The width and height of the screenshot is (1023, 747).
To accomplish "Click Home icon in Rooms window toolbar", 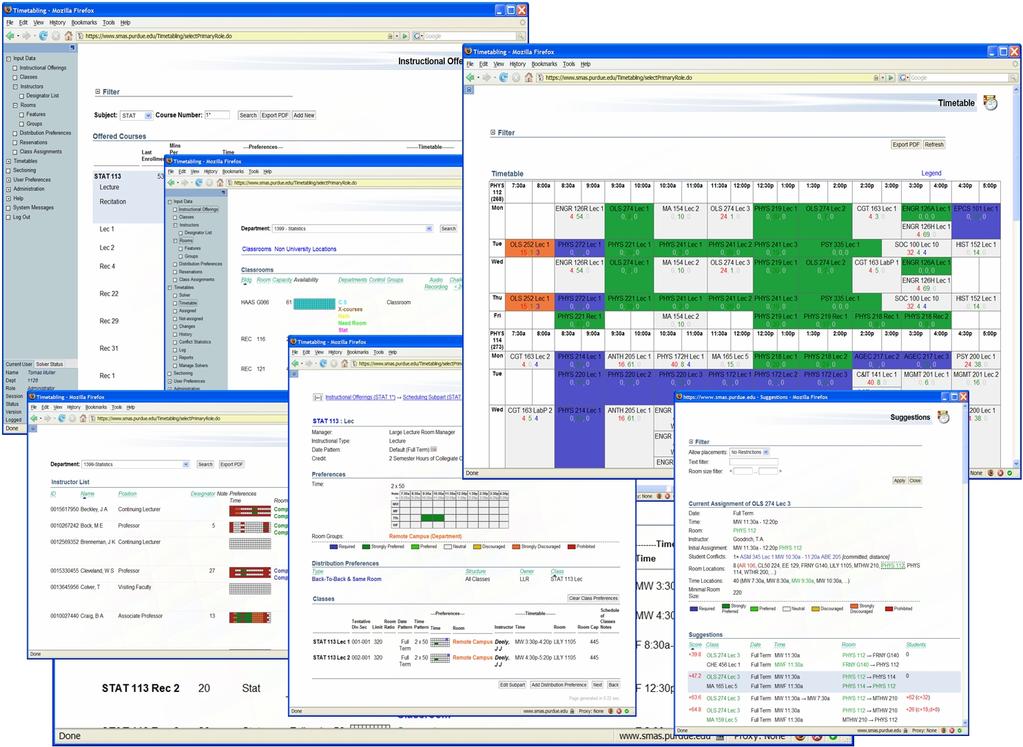I will click(220, 183).
